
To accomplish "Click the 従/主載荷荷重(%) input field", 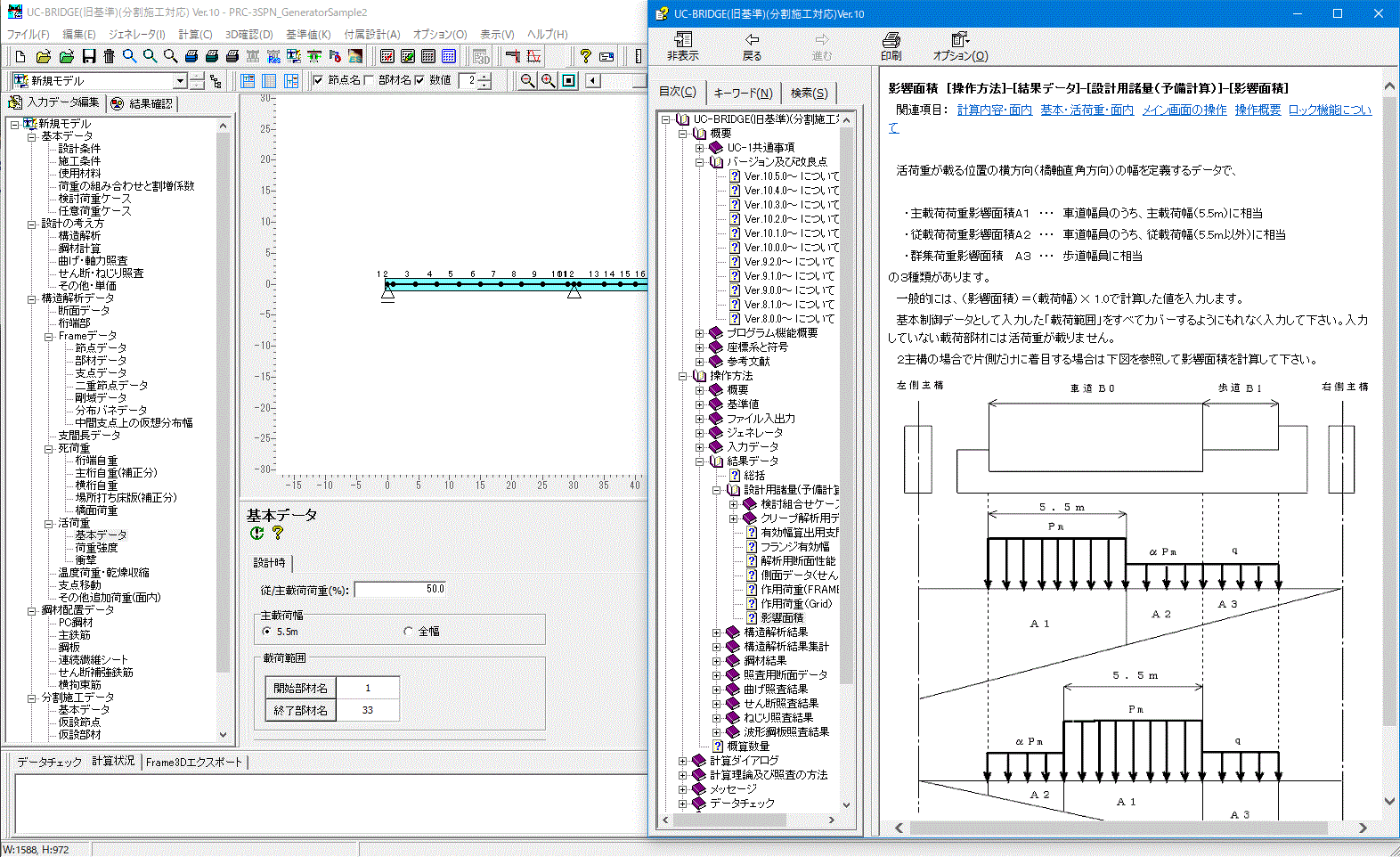I will [400, 589].
